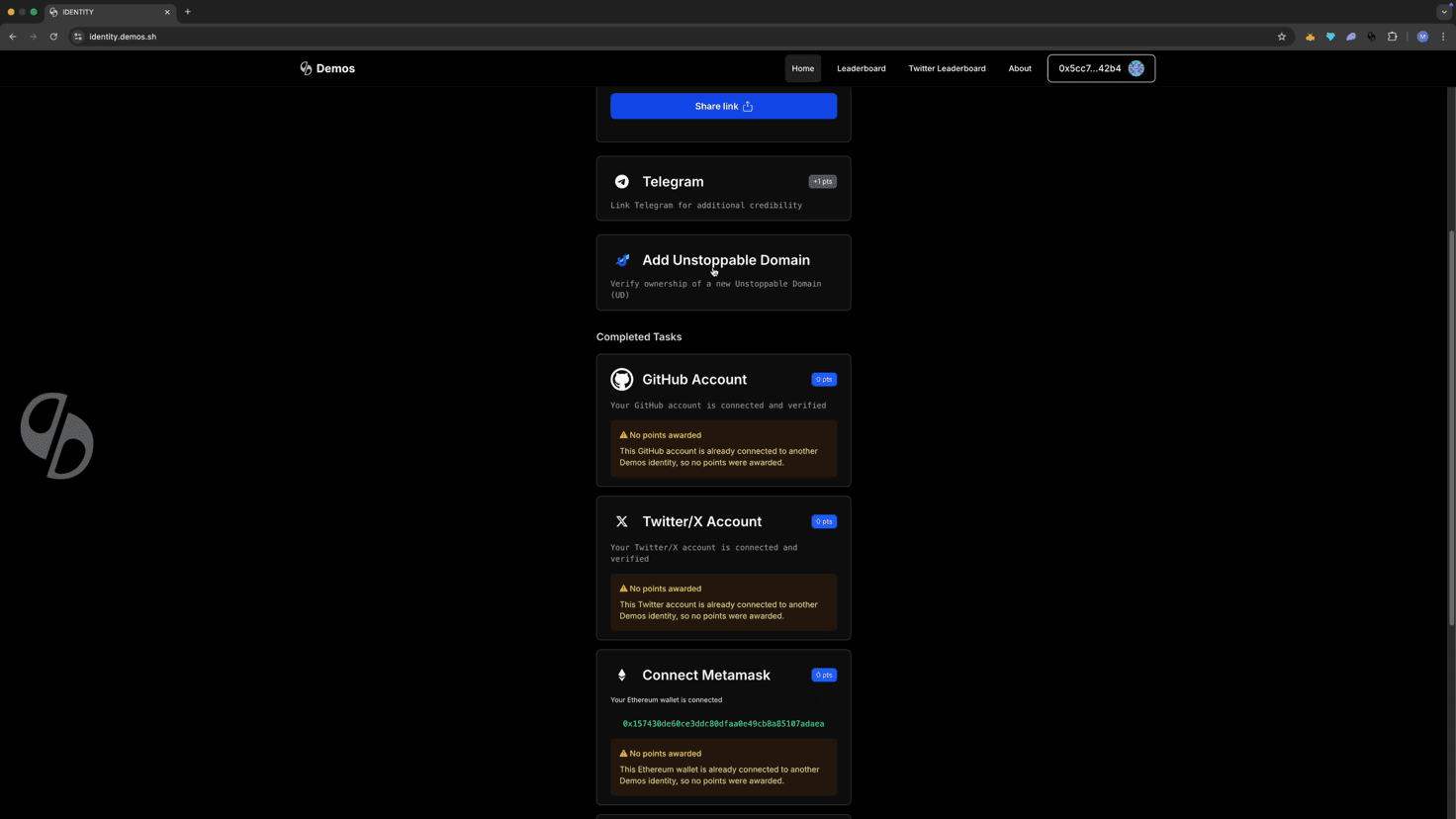This screenshot has height=819, width=1456.
Task: Open the browser profile avatar menu
Action: [x=1422, y=37]
